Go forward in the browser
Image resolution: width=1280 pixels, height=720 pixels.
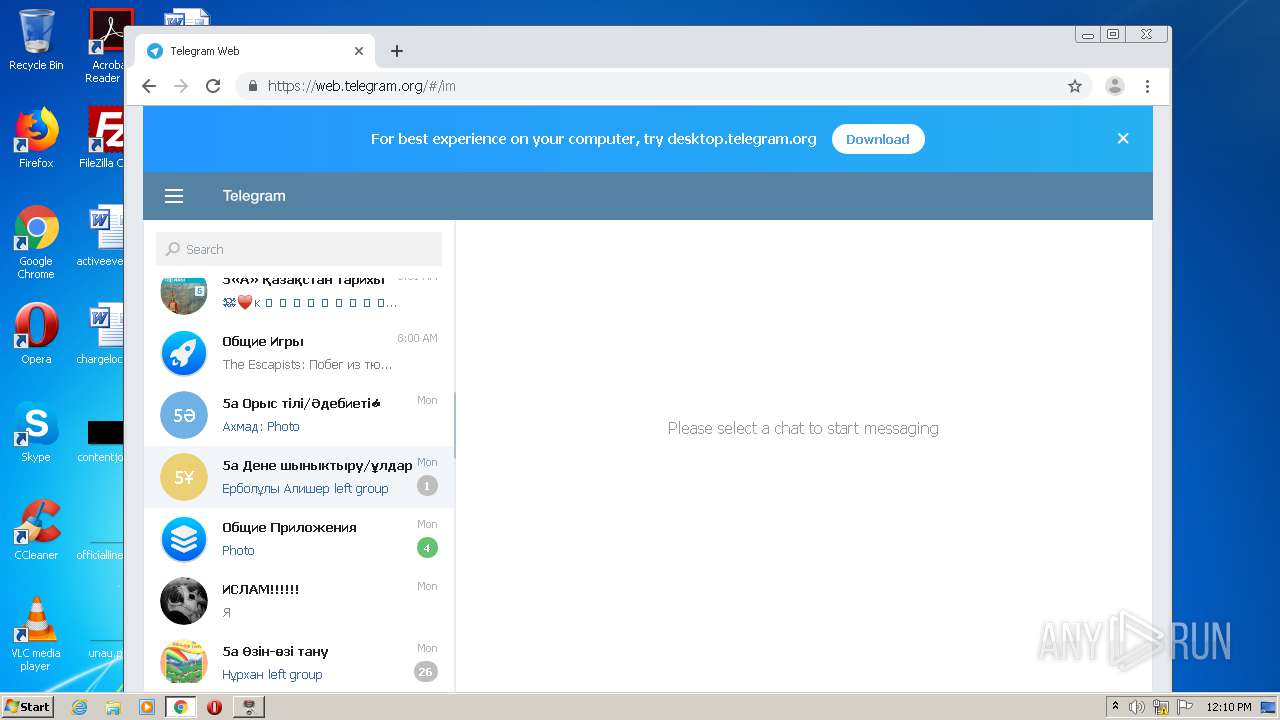(181, 86)
